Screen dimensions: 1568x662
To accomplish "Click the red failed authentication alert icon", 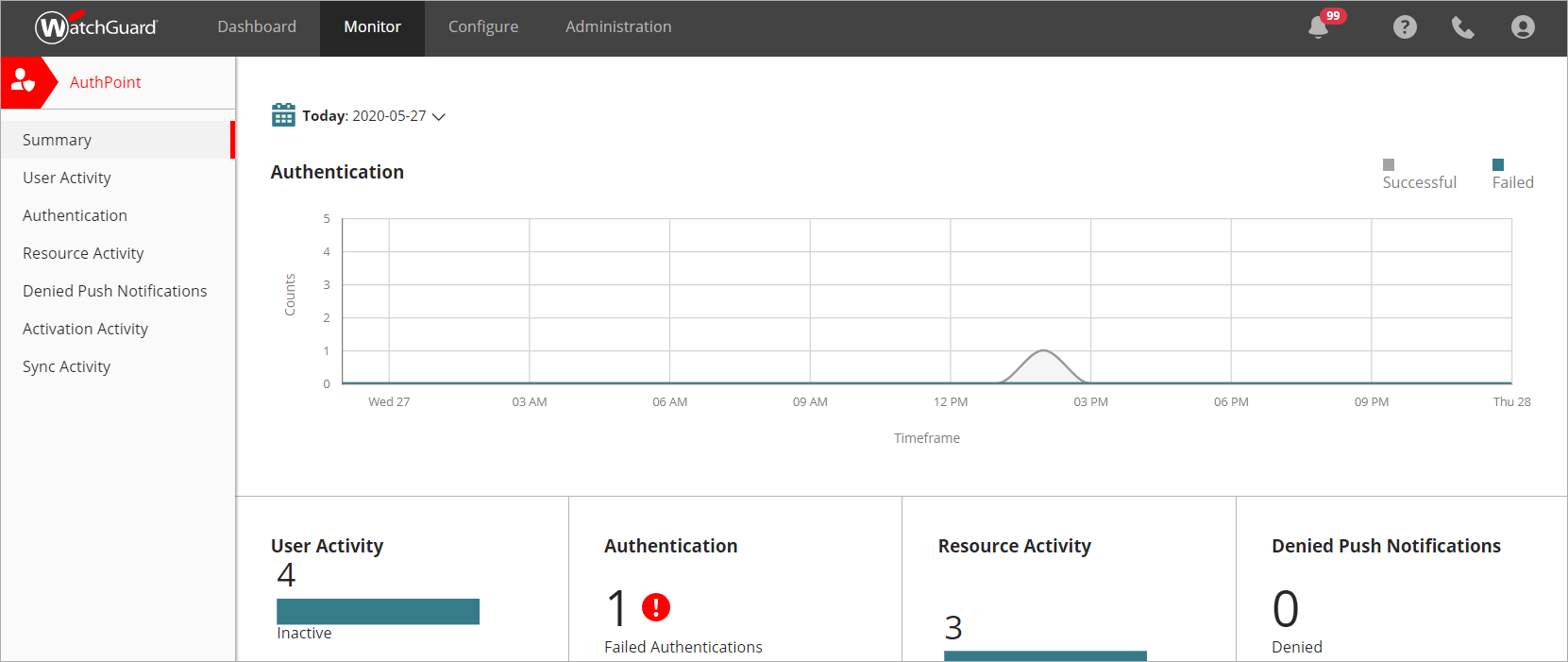I will pyautogui.click(x=655, y=607).
